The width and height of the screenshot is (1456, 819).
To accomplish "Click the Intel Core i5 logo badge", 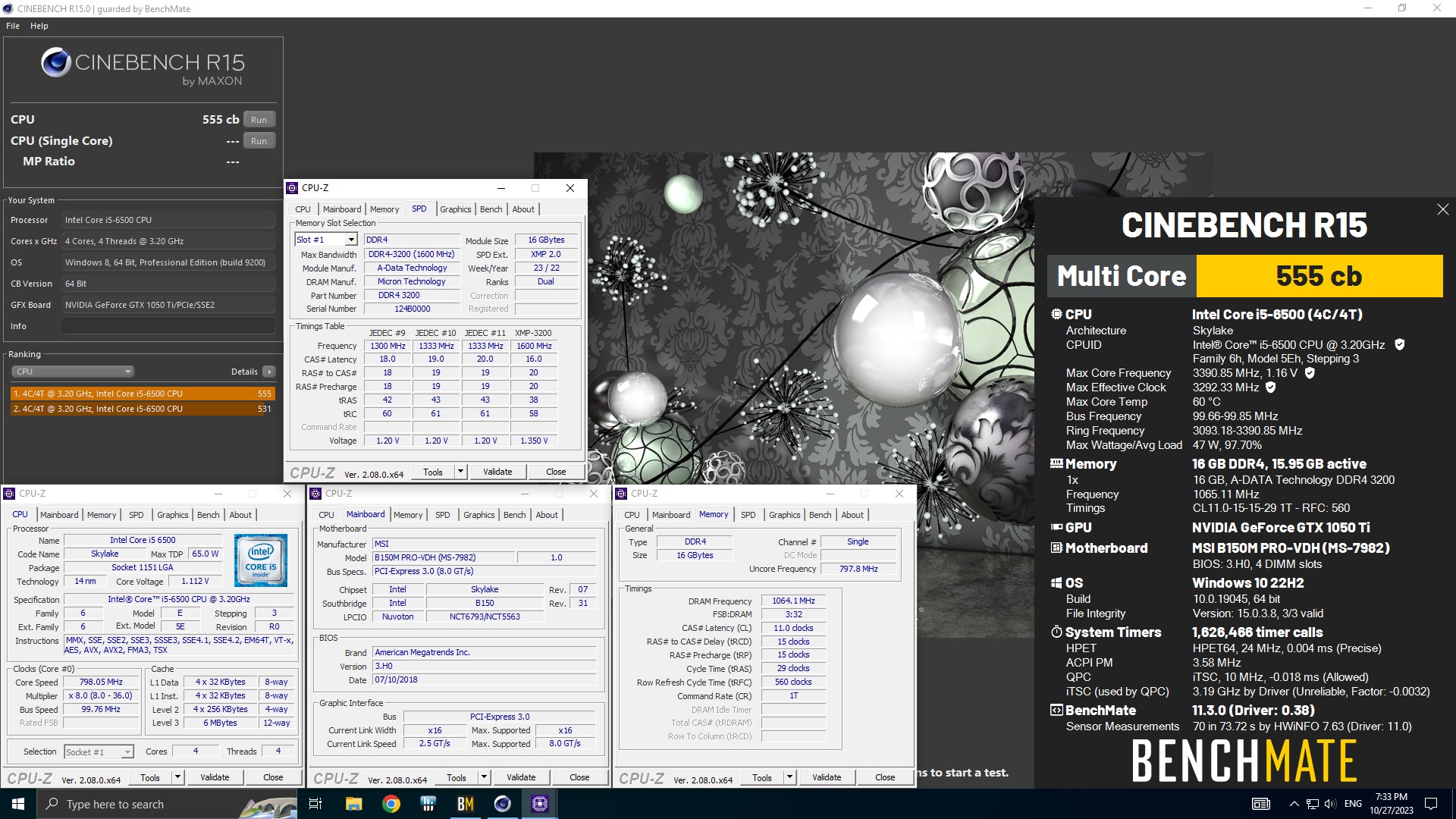I will point(260,560).
